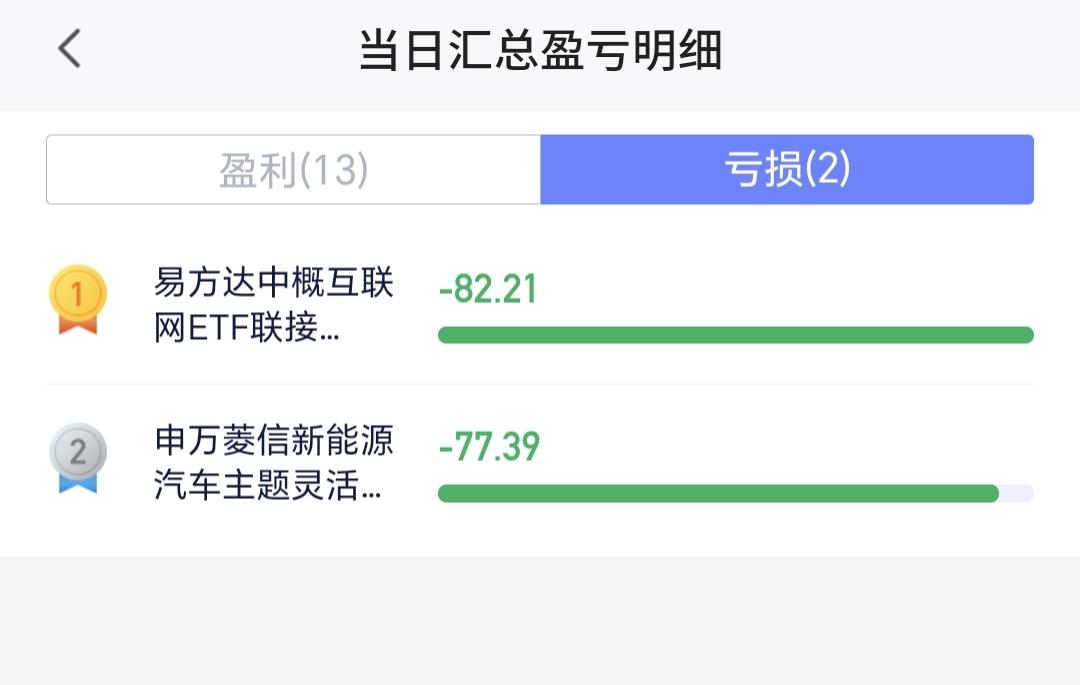Tap the silver rank 2 medal

pos(78,458)
